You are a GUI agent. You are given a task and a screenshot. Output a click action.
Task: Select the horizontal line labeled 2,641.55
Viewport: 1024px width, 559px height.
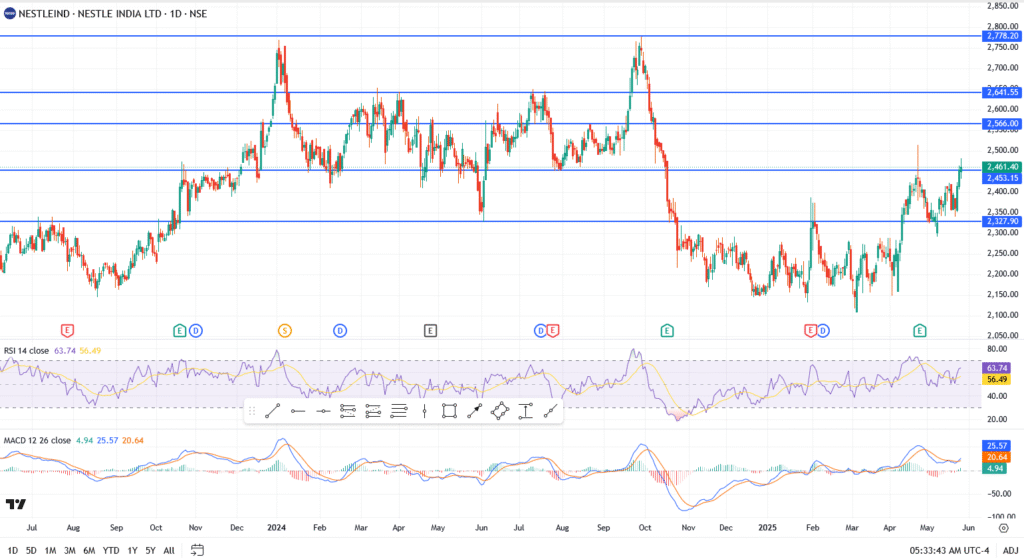coord(490,92)
